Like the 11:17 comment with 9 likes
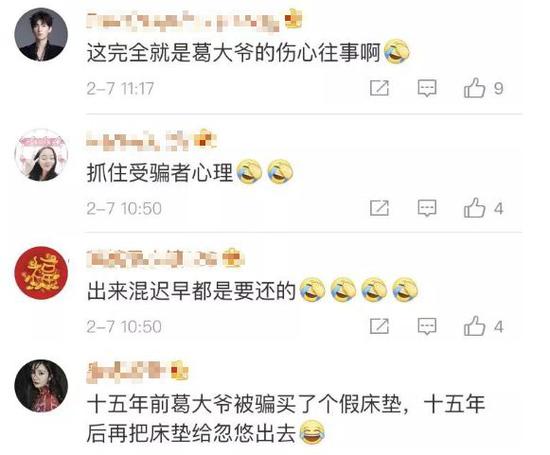Viewport: 550px width, 455px height. [x=474, y=88]
